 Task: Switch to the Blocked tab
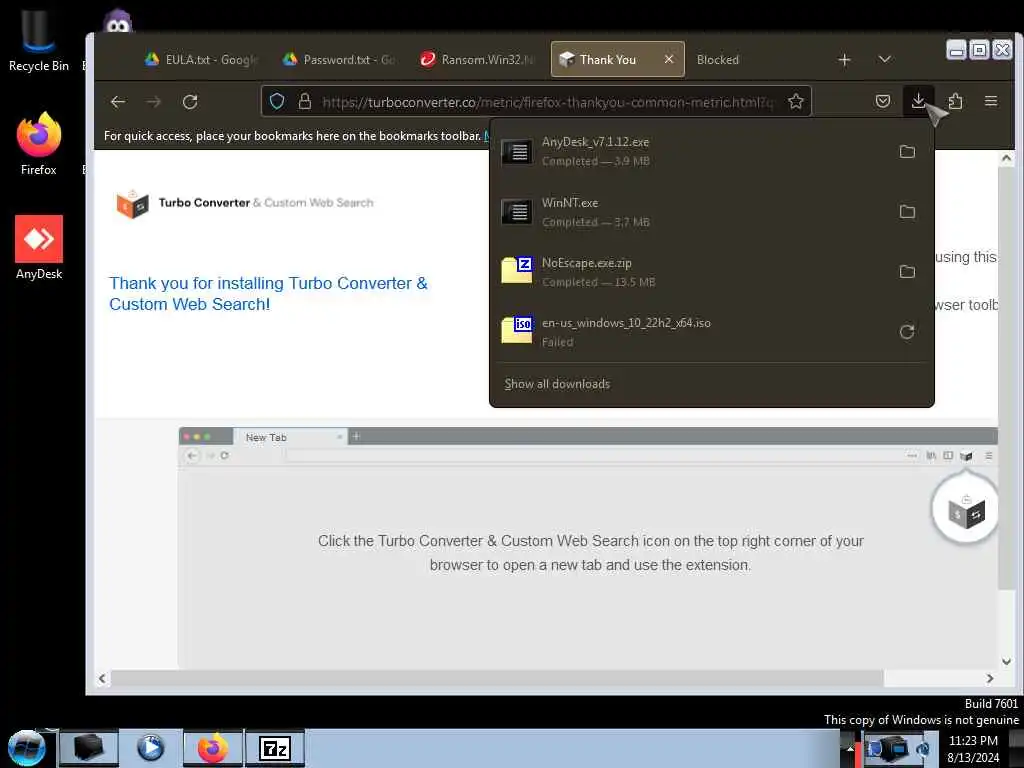(718, 59)
